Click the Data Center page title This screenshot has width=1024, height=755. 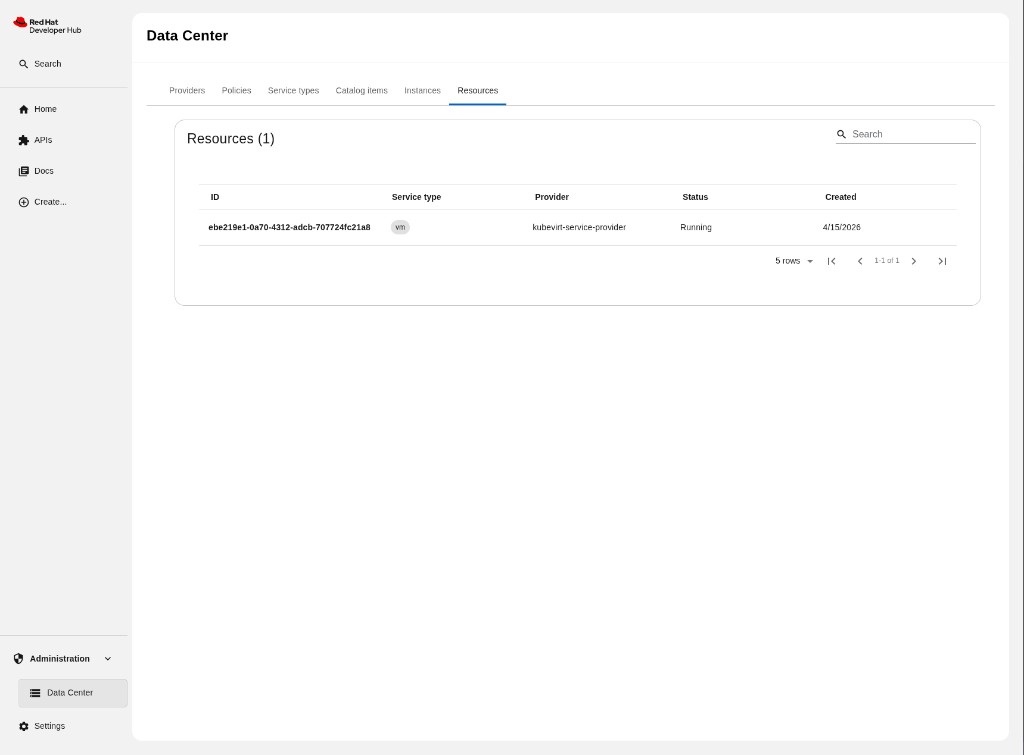pos(187,36)
